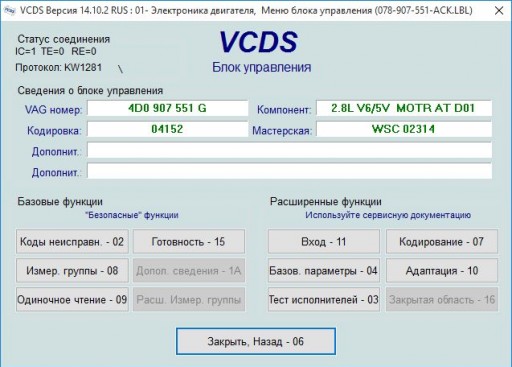
Task: Click the 'Блок управления' subtitle
Action: pyautogui.click(x=262, y=67)
